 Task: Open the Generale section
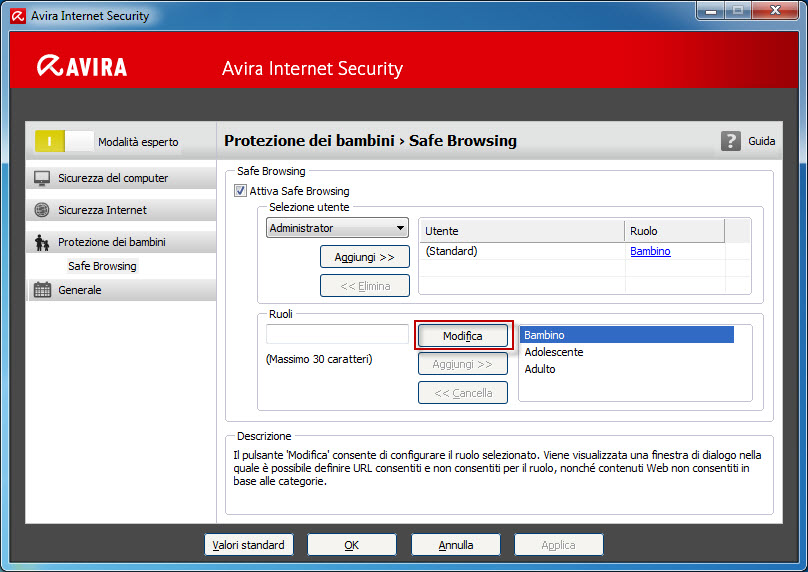click(x=121, y=290)
